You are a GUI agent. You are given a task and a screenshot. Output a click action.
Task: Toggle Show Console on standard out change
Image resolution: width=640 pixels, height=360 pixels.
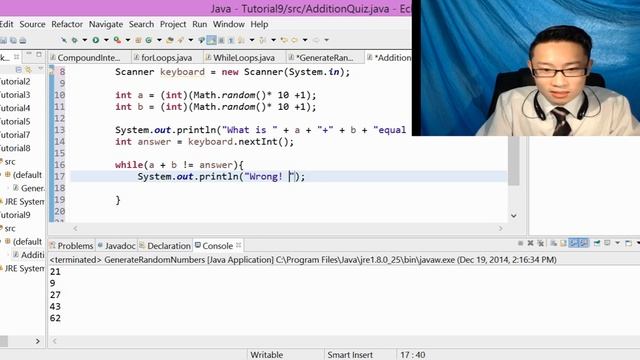click(x=574, y=243)
